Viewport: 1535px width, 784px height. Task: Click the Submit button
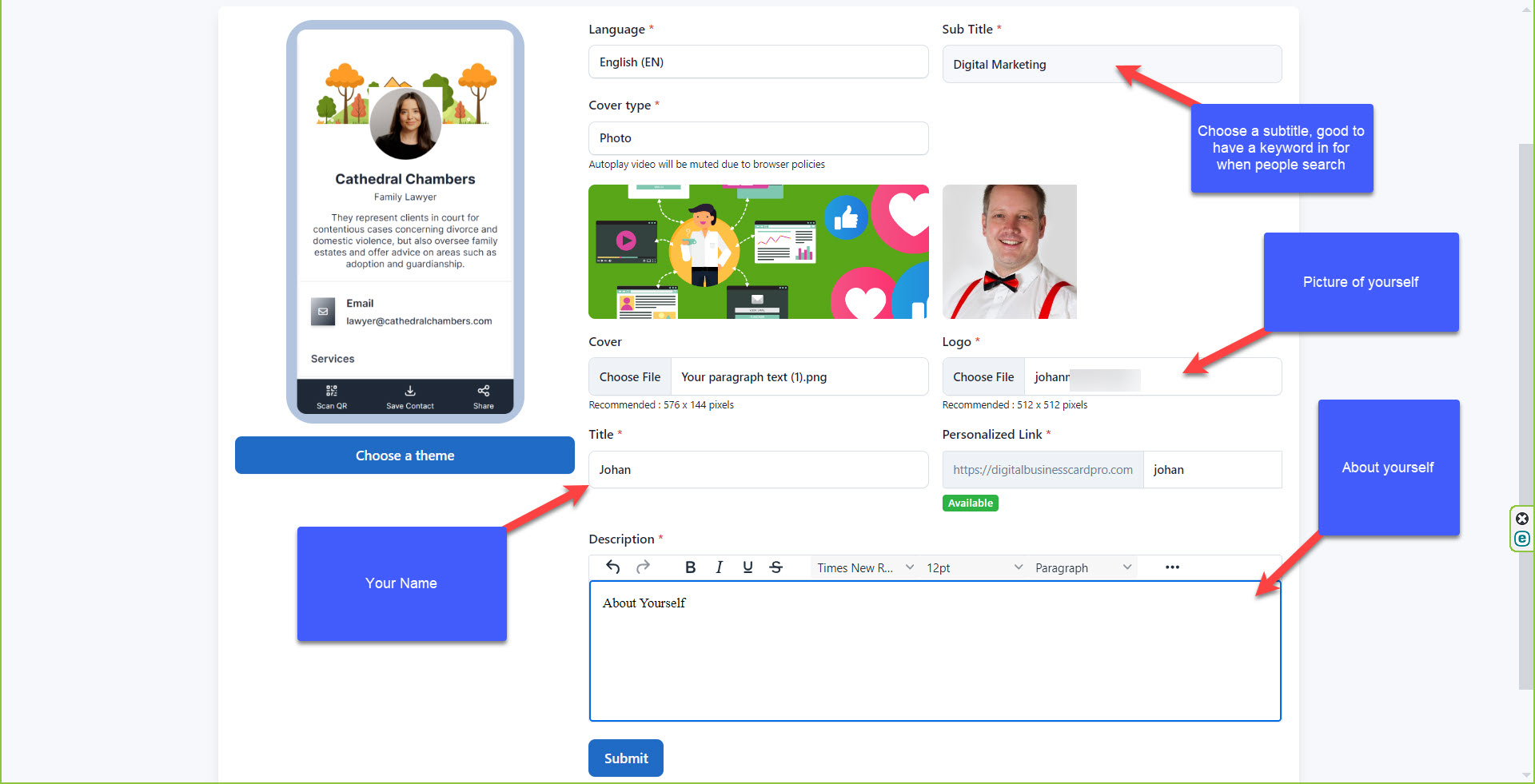click(x=625, y=758)
